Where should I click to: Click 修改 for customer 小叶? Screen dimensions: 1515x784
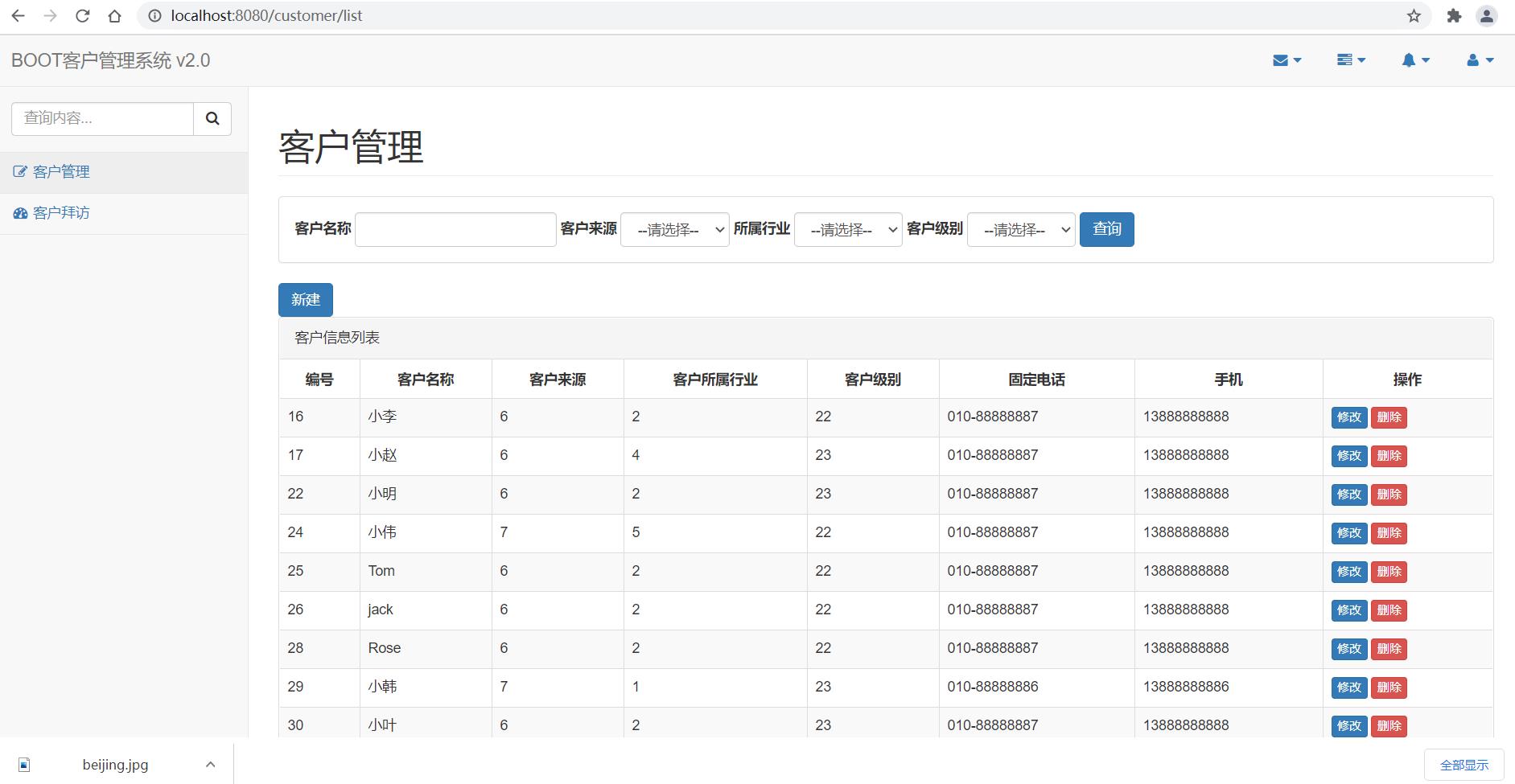(1349, 726)
